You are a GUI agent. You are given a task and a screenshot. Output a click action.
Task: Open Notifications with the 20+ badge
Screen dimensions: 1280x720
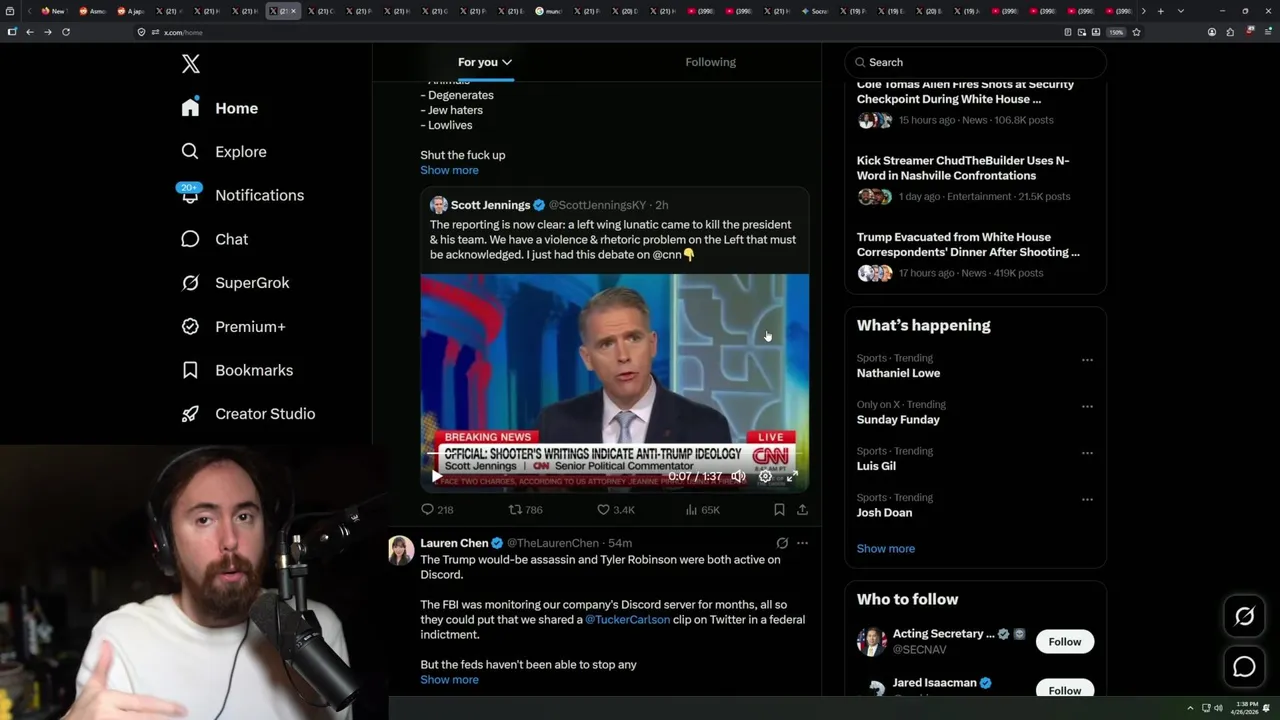click(241, 195)
